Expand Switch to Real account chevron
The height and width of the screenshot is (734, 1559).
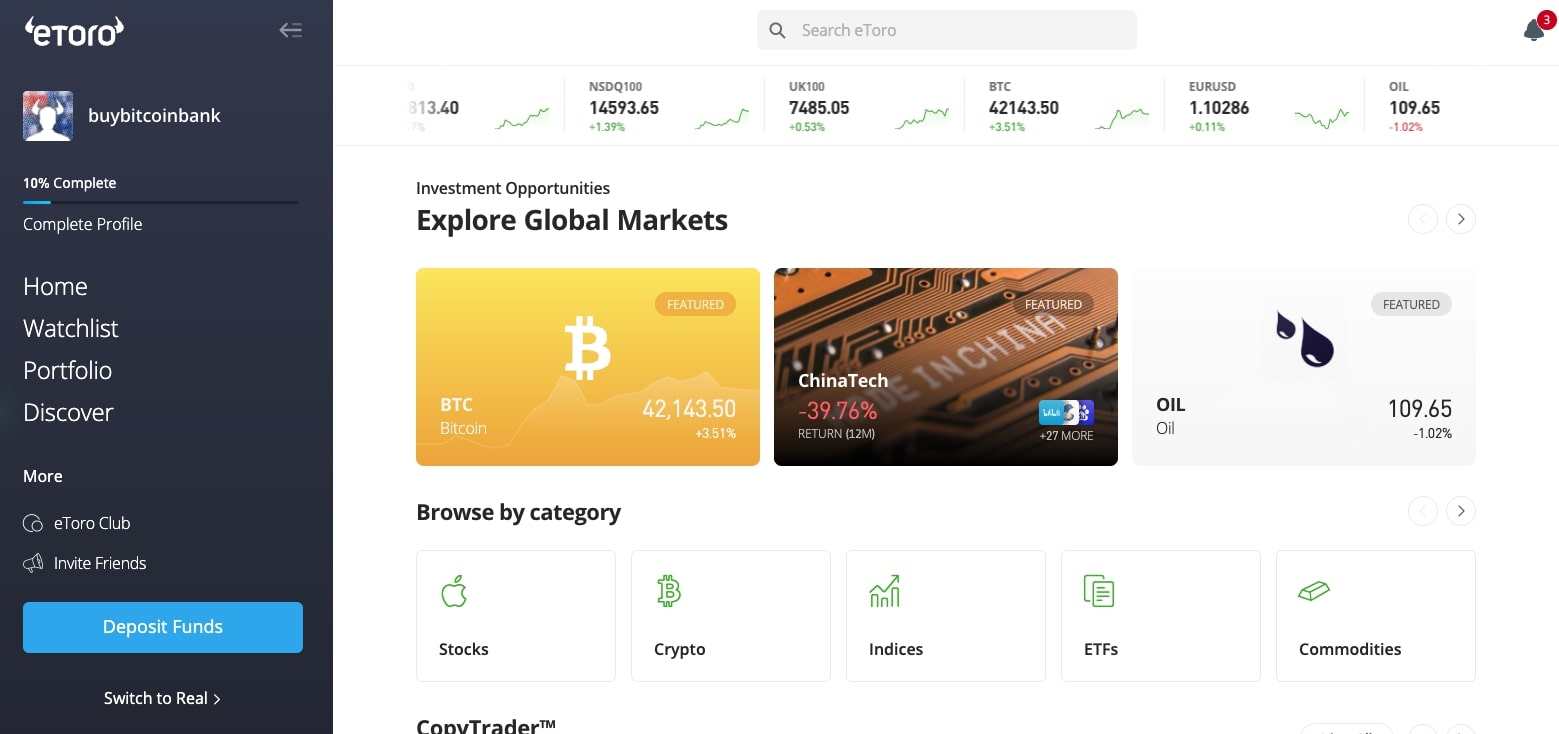click(217, 699)
